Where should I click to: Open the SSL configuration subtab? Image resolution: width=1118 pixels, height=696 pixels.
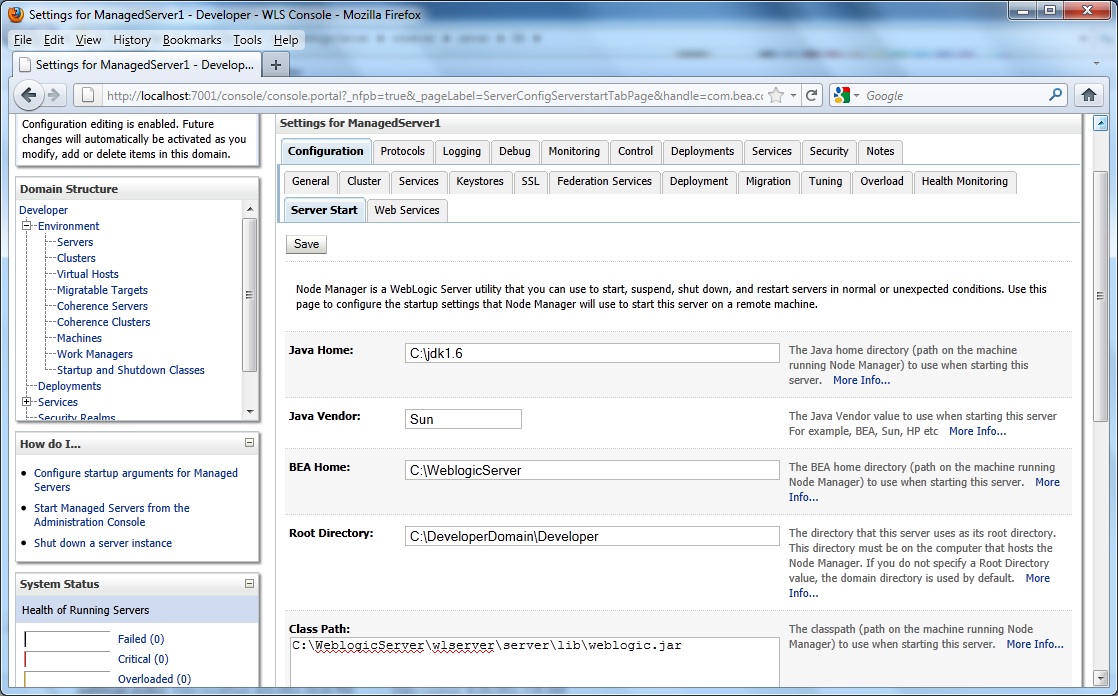(x=529, y=182)
